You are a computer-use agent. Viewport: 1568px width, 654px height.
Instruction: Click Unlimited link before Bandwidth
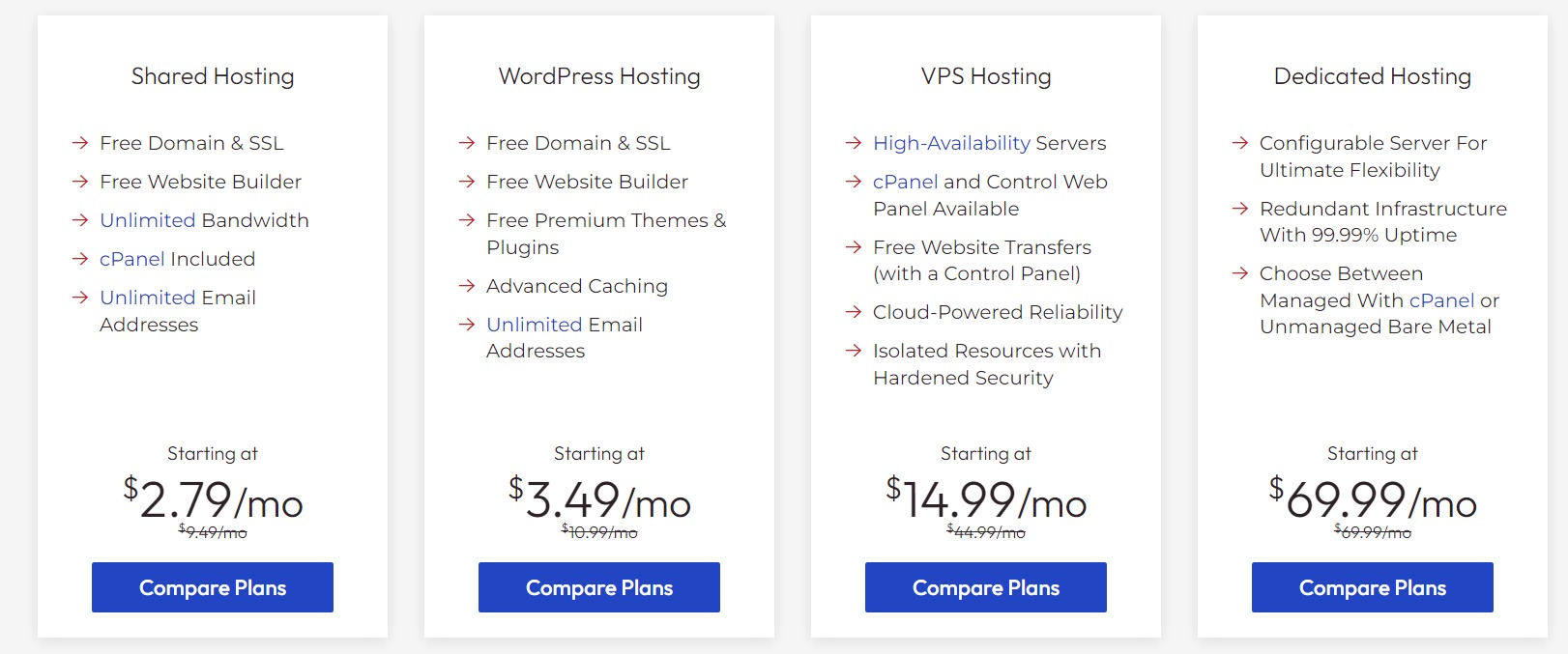tap(148, 220)
